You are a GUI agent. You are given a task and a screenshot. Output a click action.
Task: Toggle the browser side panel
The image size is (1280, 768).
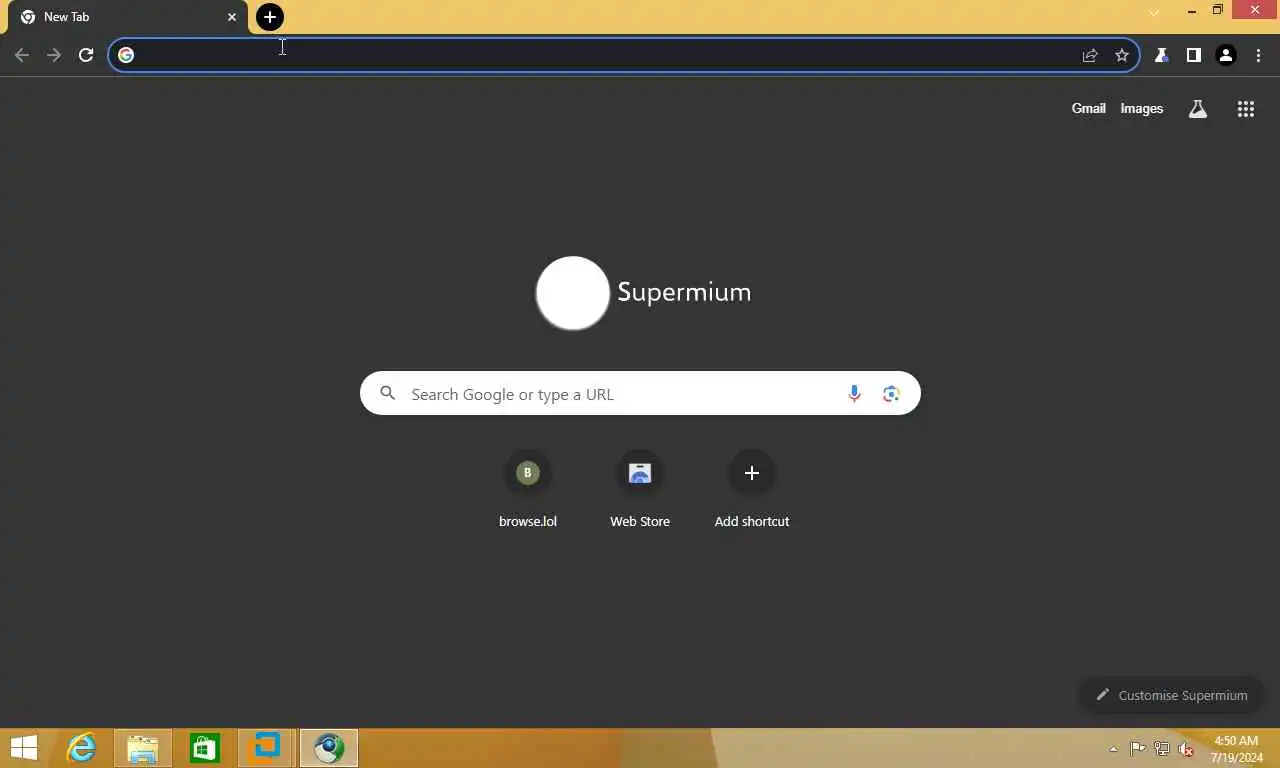point(1193,55)
